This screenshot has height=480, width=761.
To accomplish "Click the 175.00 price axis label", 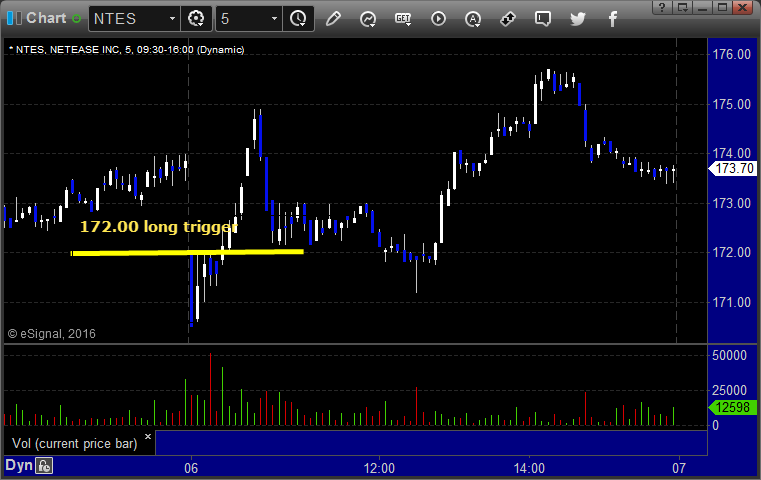I will pyautogui.click(x=731, y=104).
